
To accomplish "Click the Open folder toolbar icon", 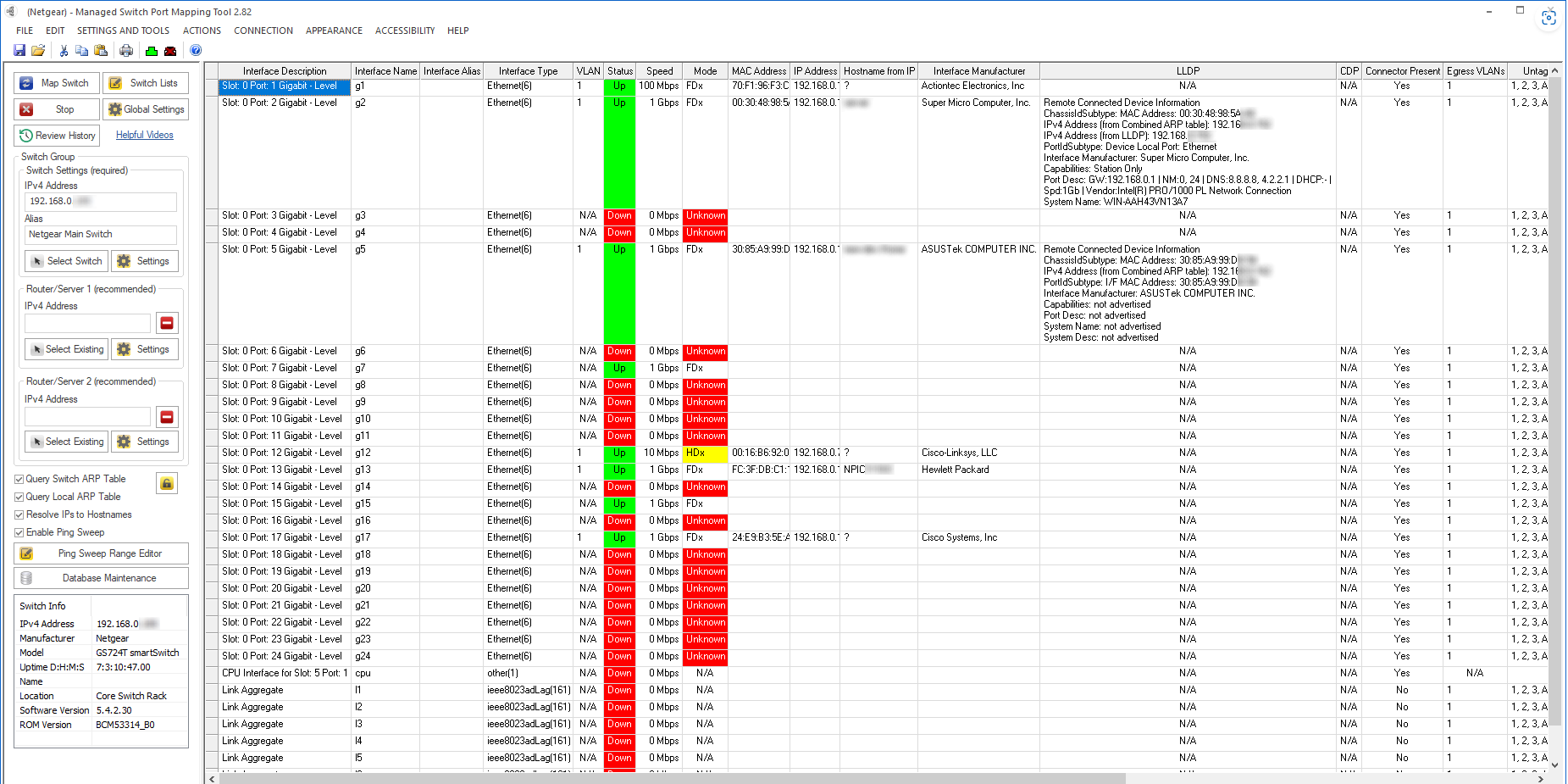I will point(38,51).
